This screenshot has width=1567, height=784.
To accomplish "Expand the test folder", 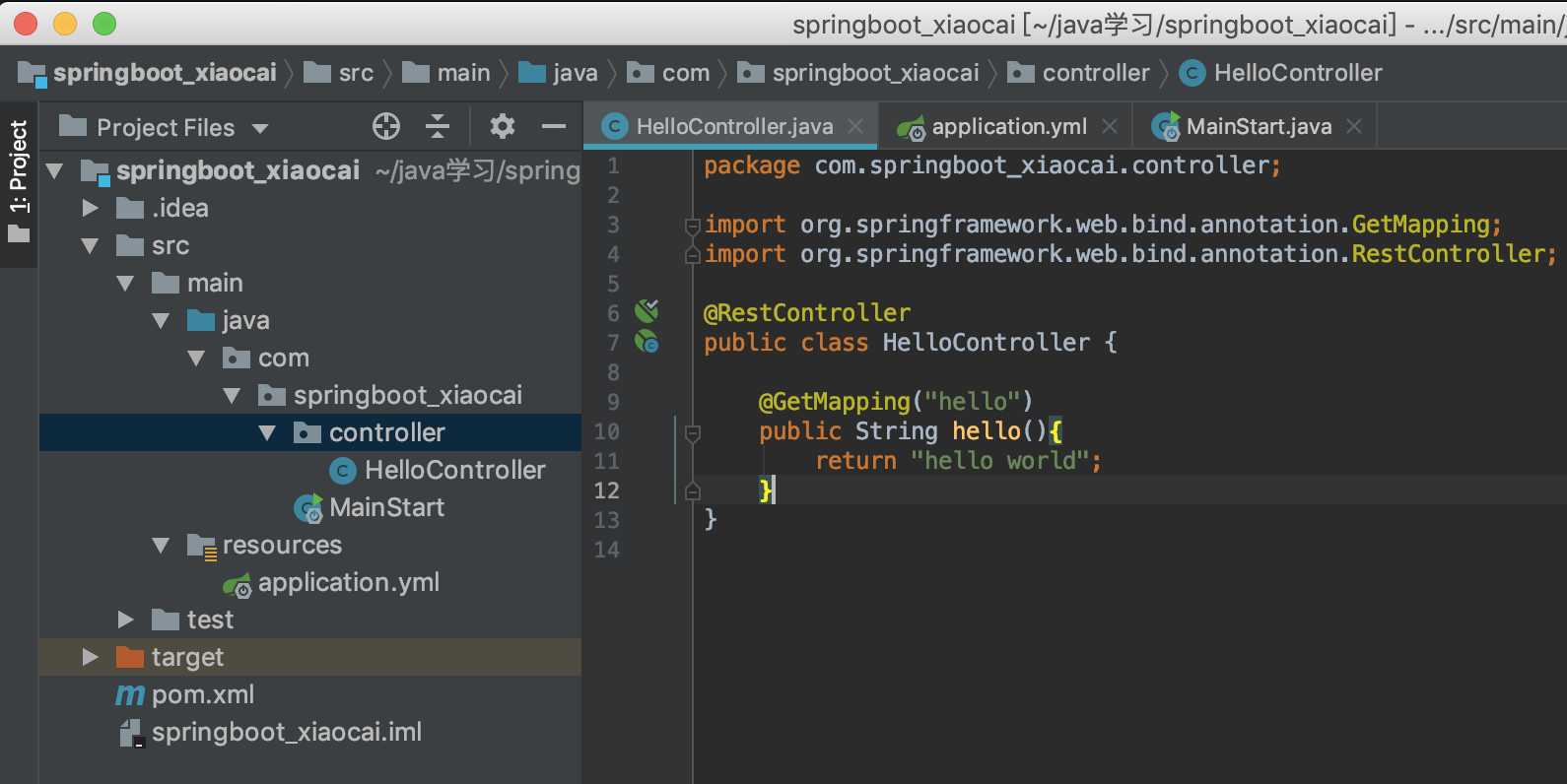I will pyautogui.click(x=126, y=620).
